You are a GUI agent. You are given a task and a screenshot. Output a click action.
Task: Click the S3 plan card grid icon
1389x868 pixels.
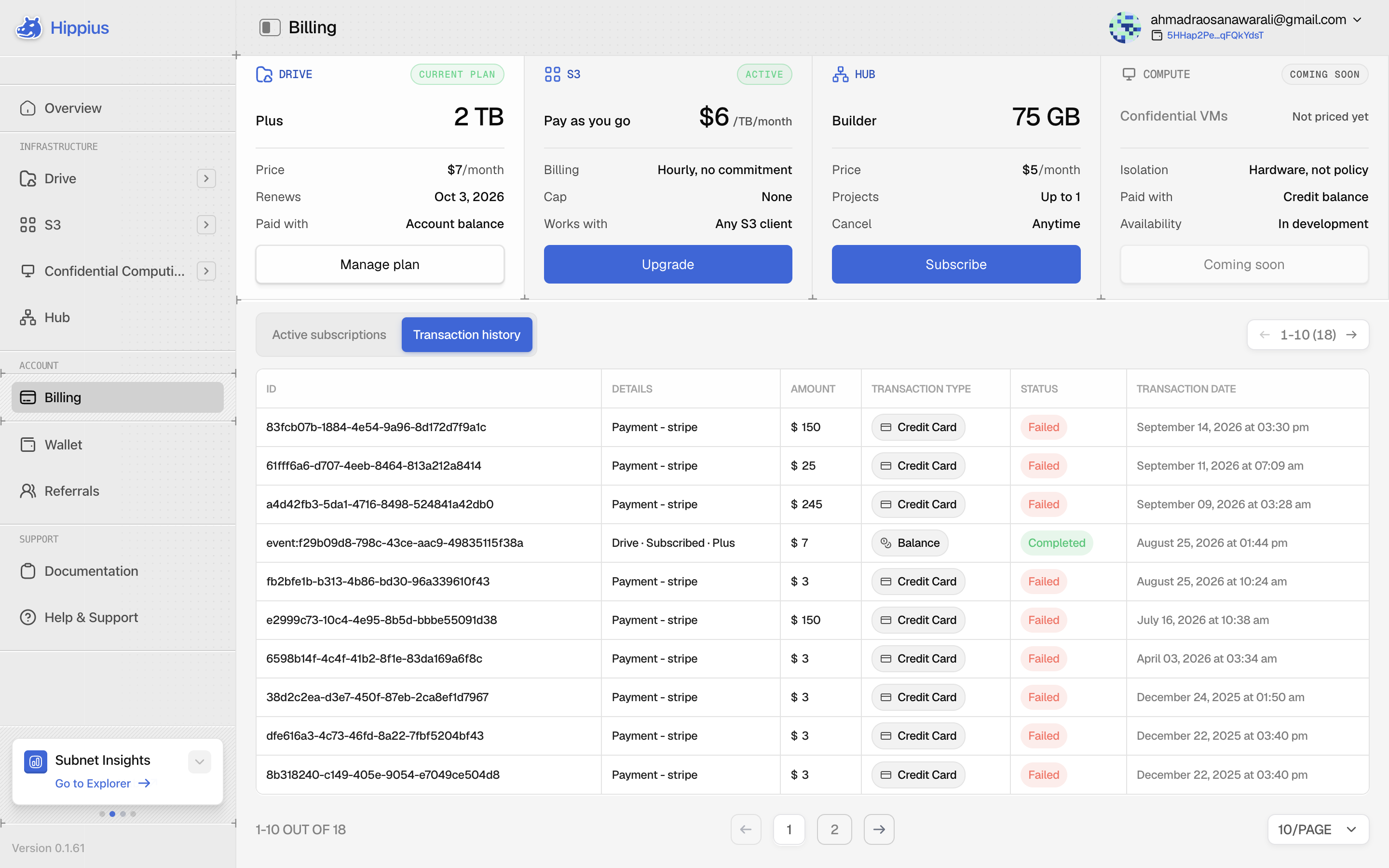click(552, 74)
